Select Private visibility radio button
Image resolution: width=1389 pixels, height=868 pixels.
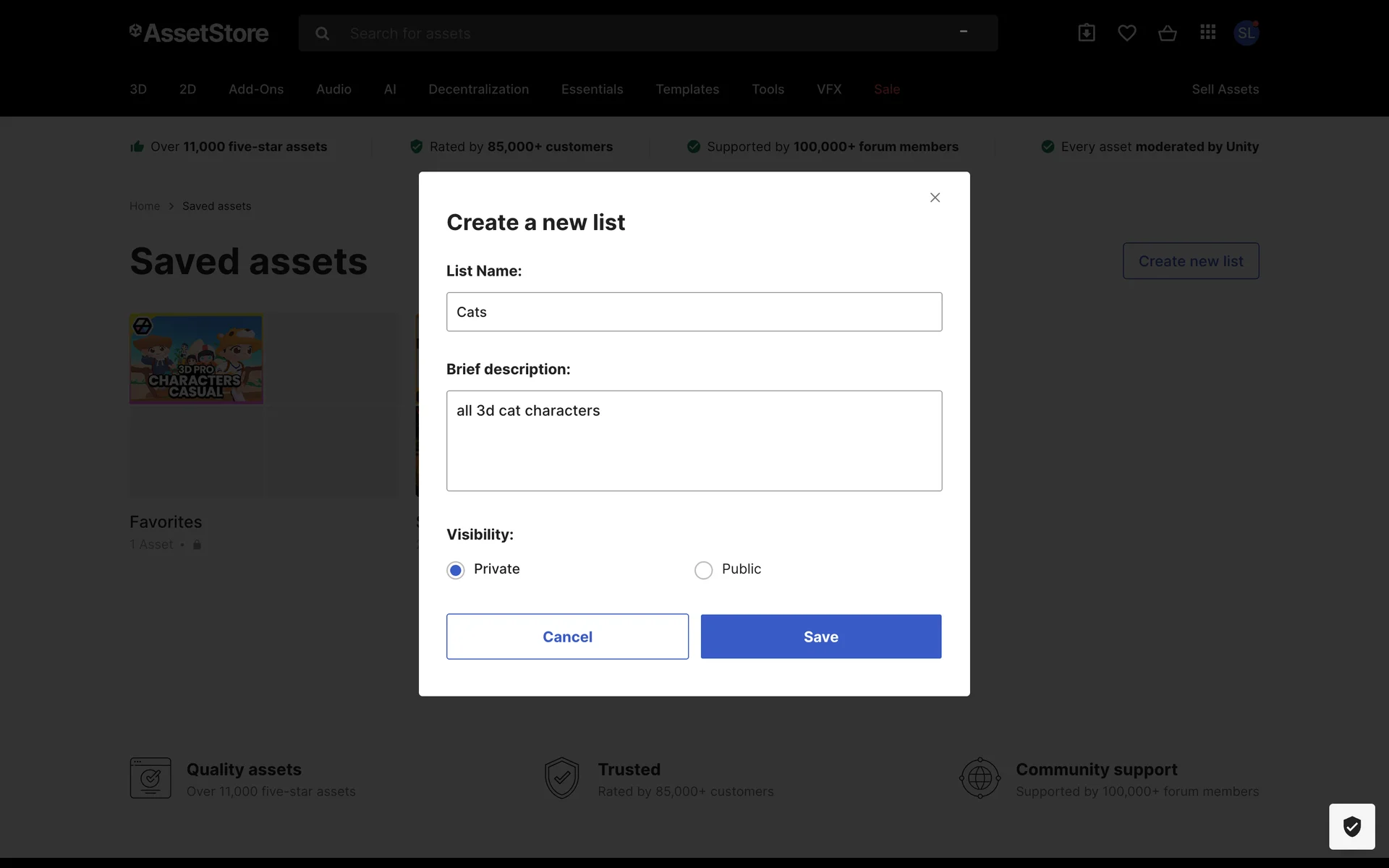point(456,570)
